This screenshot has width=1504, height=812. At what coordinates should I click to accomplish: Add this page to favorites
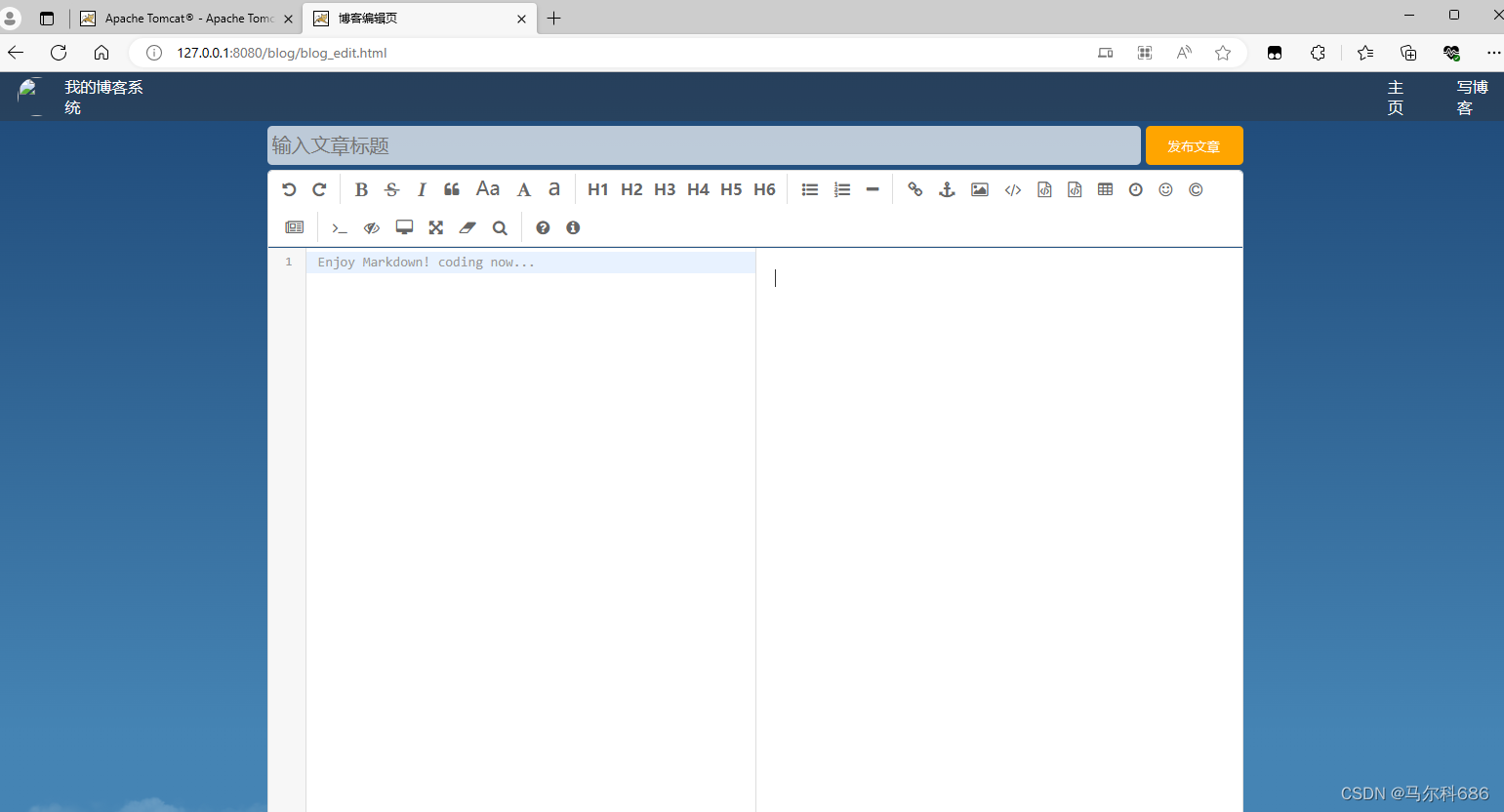(x=1223, y=53)
